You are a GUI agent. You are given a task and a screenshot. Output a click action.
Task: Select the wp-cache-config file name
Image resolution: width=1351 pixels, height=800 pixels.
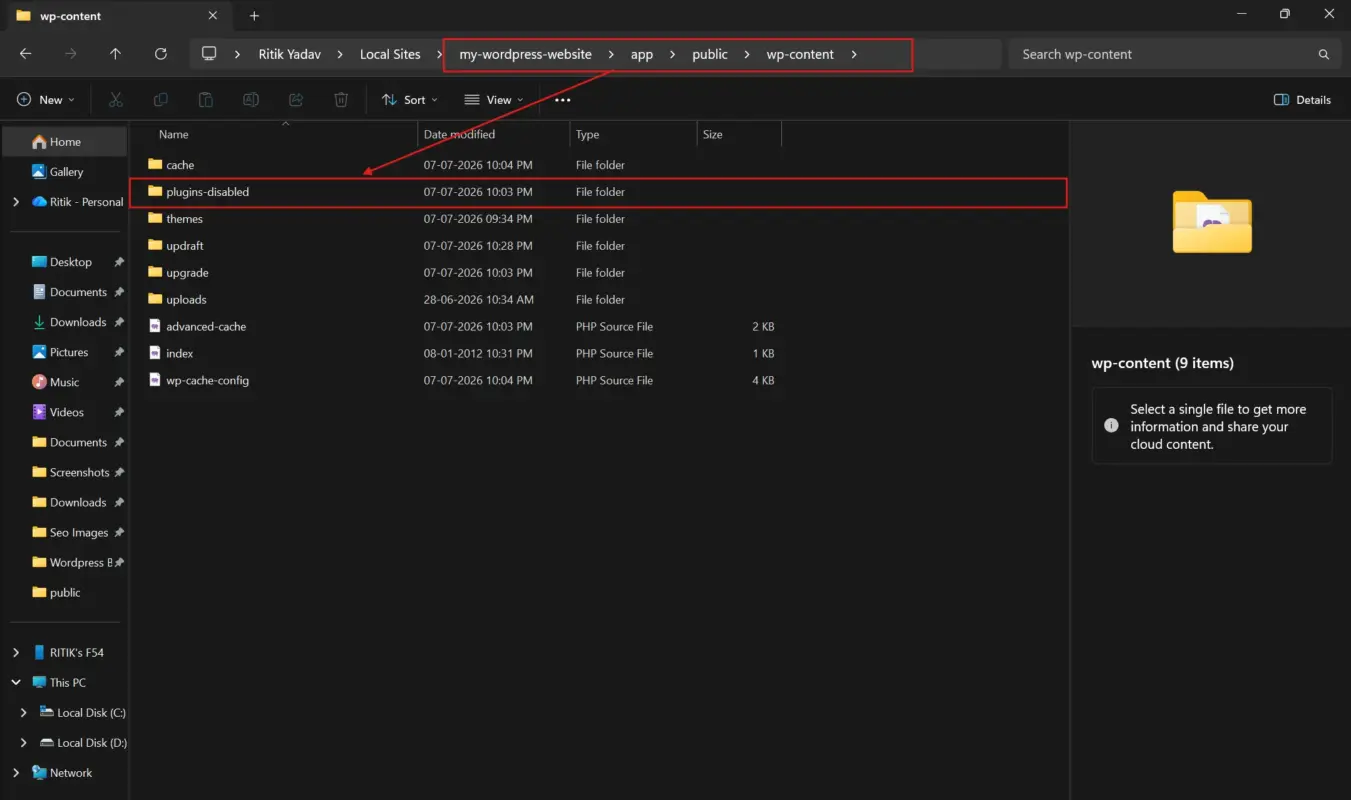pyautogui.click(x=207, y=380)
